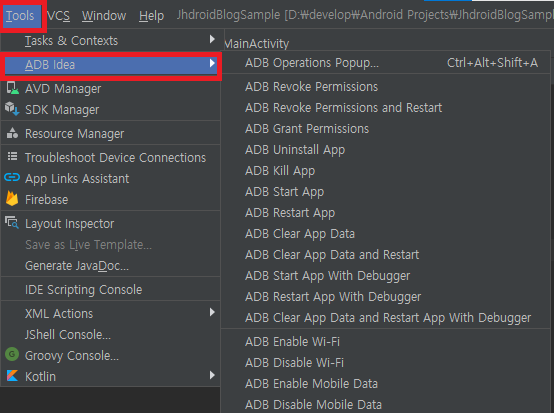Screen dimensions: 554x413
Task: Select Troubleshoot Device Connections
Action: click(111, 158)
